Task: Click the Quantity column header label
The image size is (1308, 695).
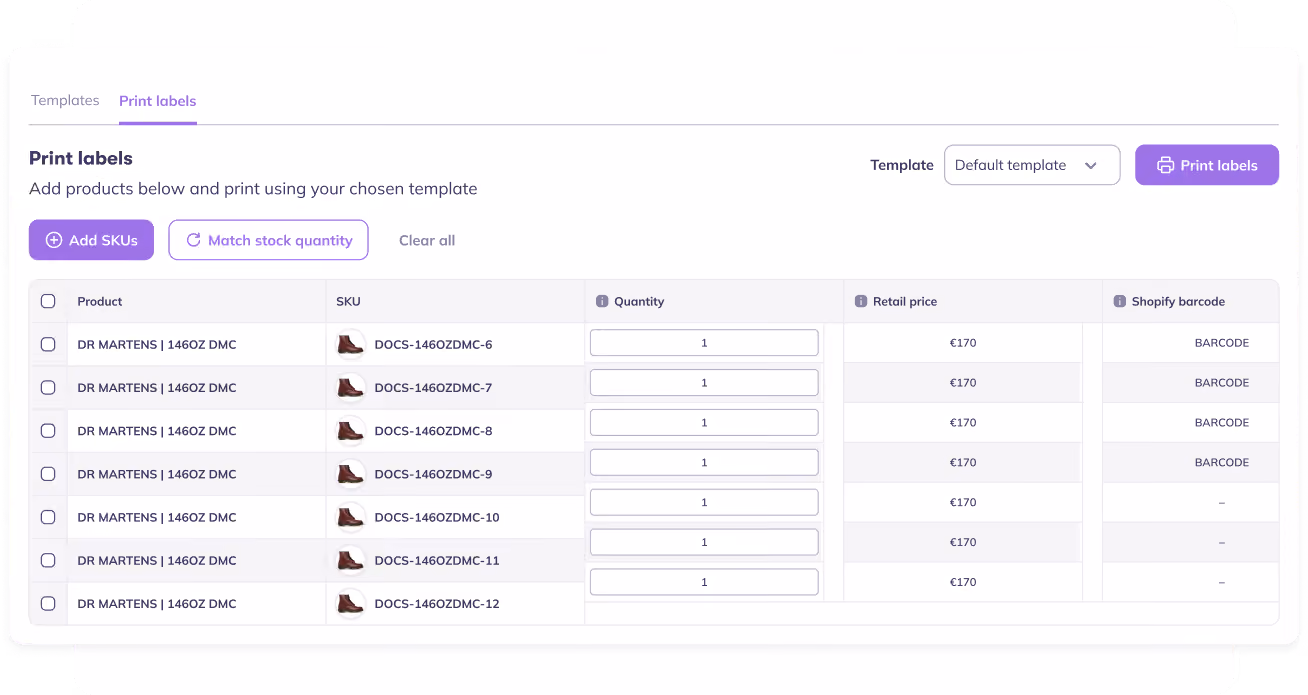Action: point(639,301)
